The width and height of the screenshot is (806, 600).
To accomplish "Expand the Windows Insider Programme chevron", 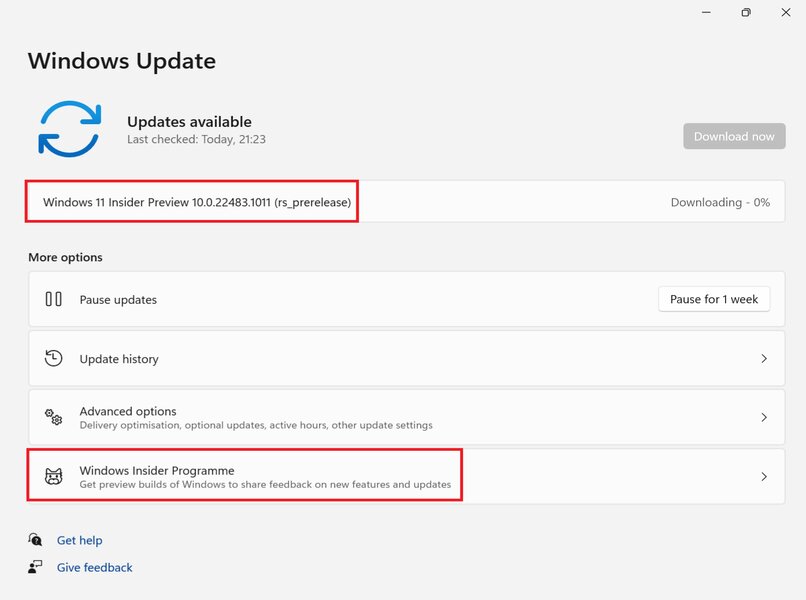I will 764,476.
